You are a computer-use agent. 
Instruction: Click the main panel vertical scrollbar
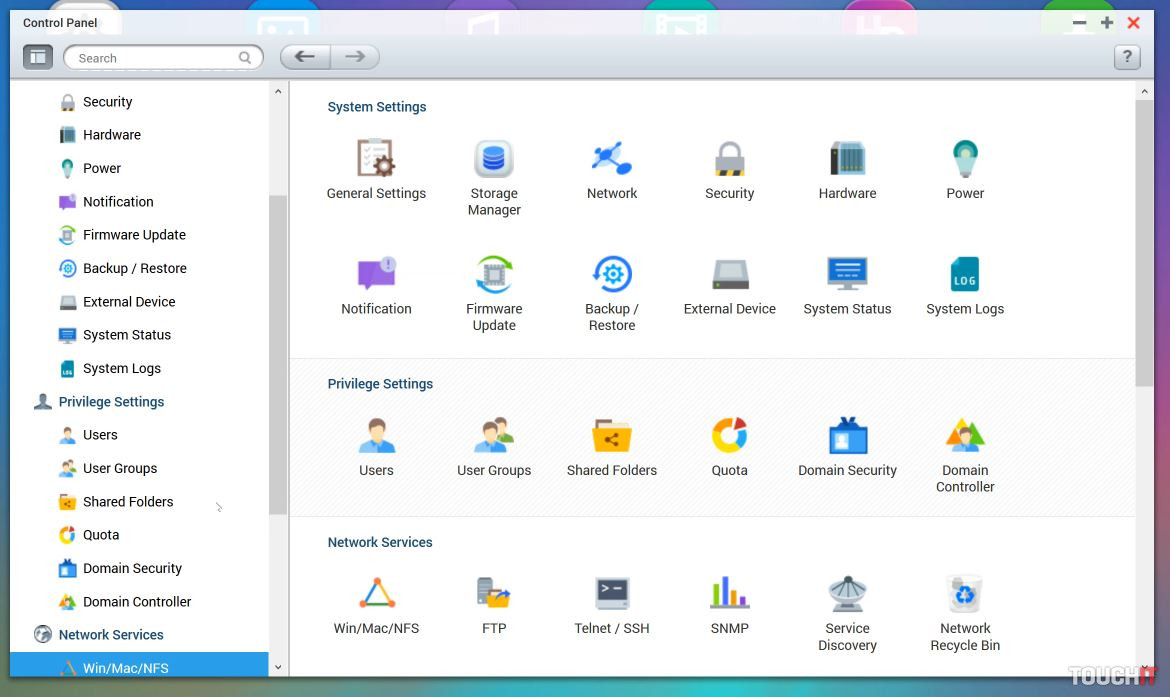point(1144,240)
